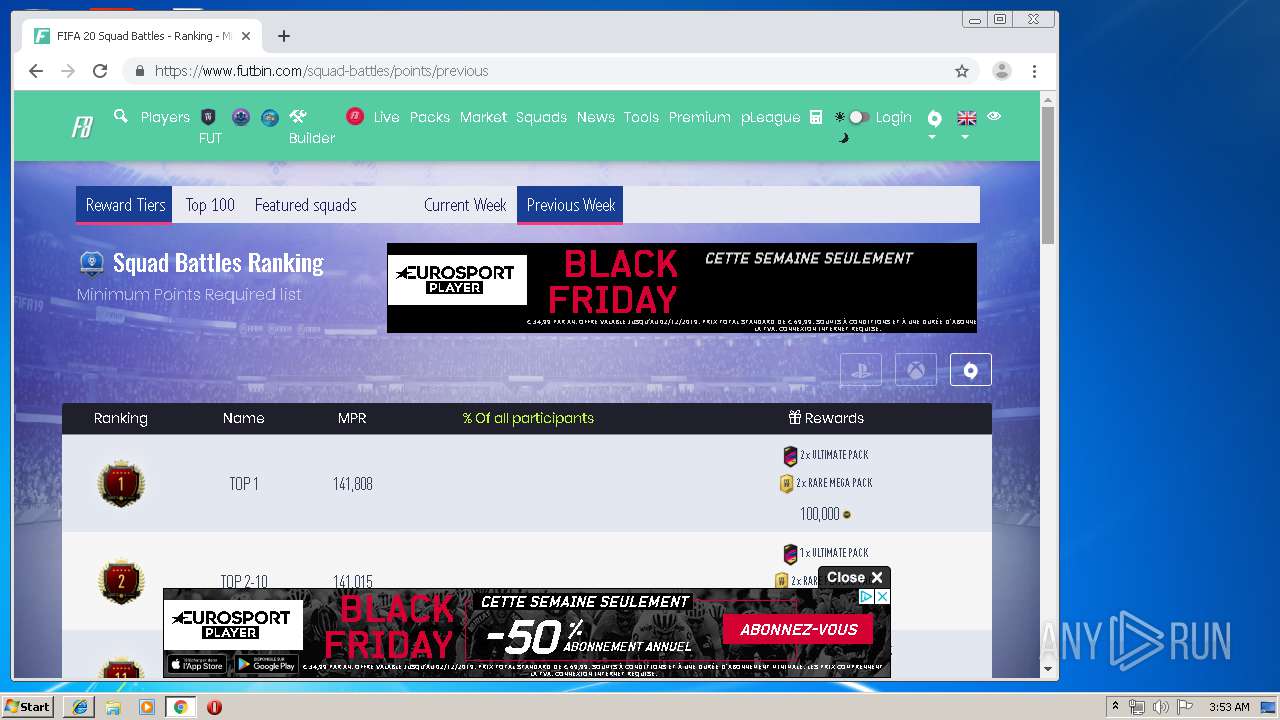The image size is (1280, 720).
Task: Click the search magnifier icon in navbar
Action: pos(121,117)
